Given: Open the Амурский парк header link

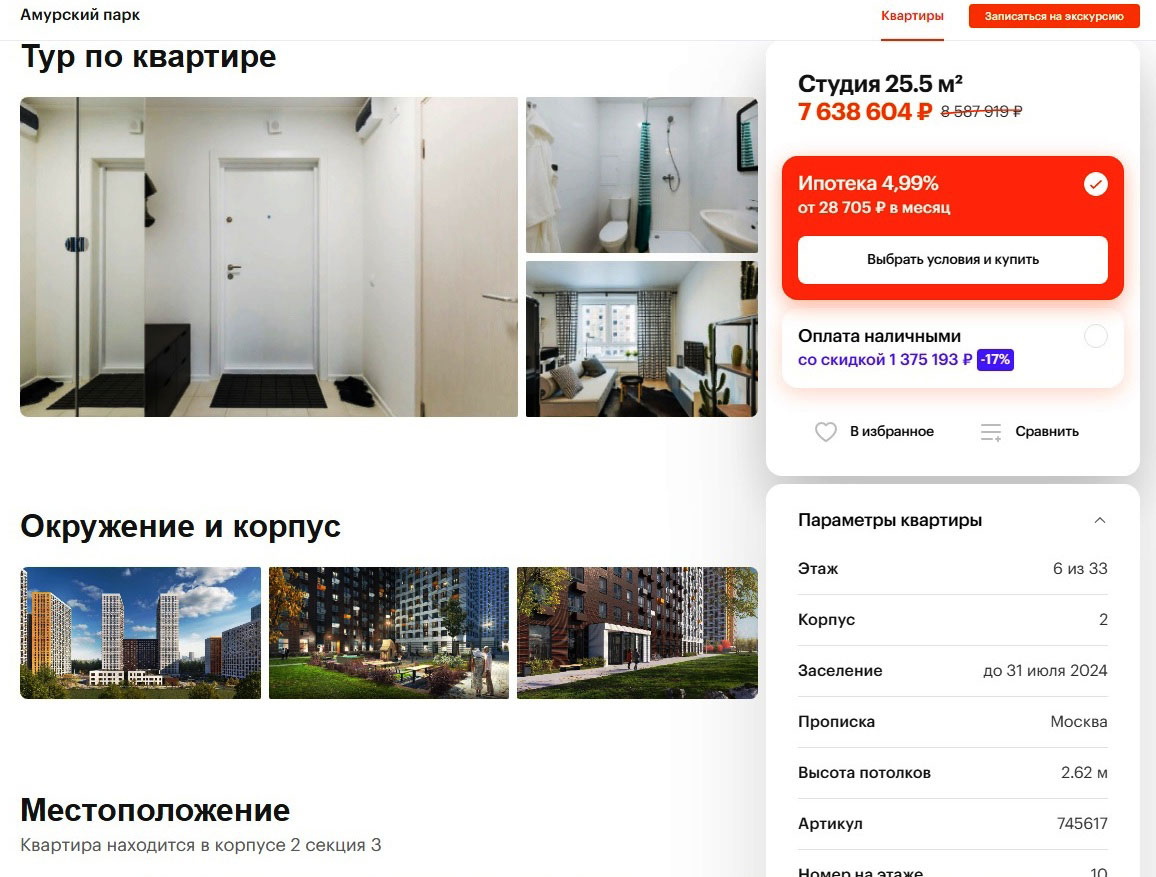Looking at the screenshot, I should pos(80,15).
